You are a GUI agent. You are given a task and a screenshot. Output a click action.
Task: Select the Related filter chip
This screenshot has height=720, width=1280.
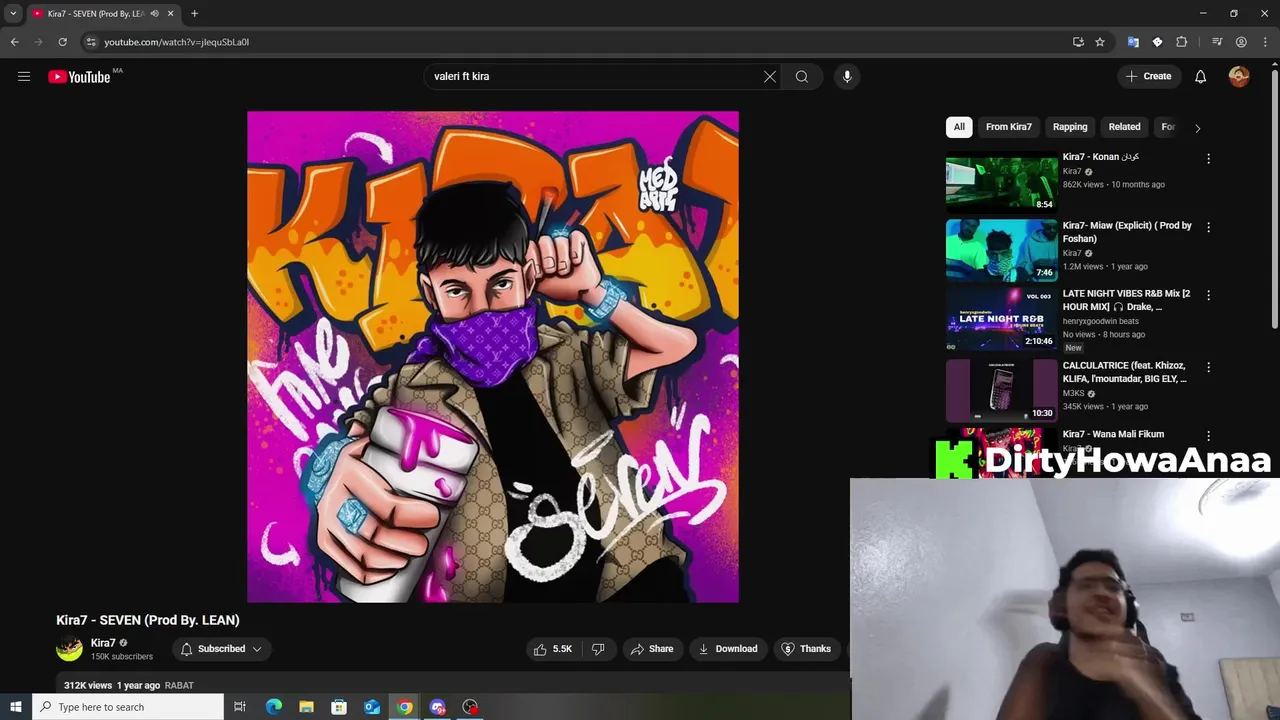click(x=1124, y=127)
